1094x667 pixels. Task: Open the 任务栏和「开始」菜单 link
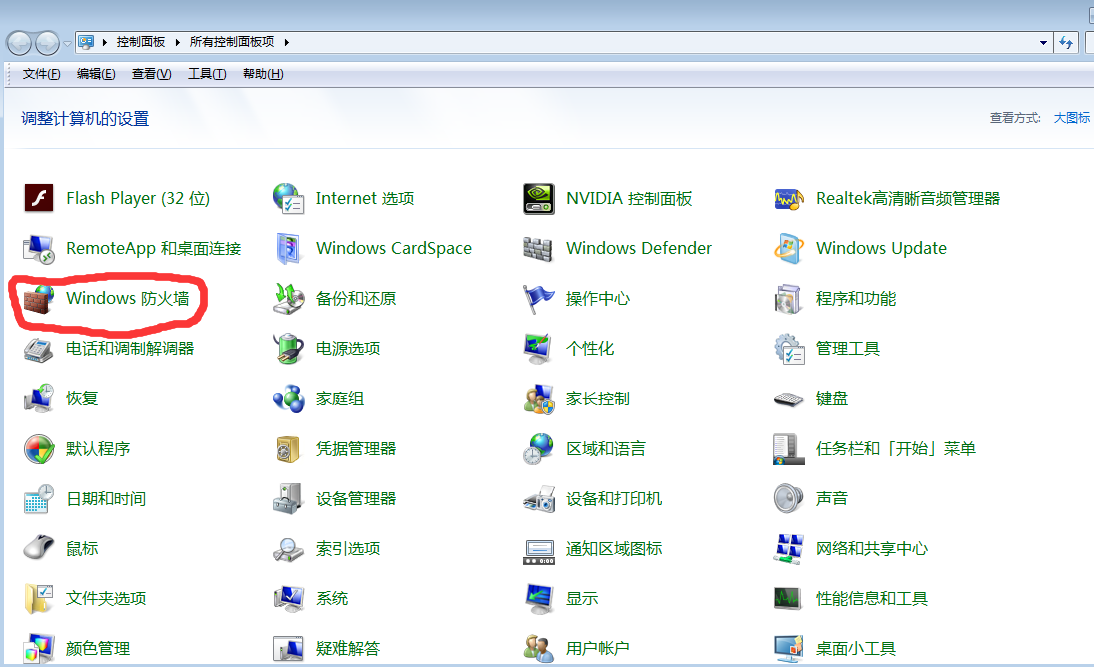(x=896, y=449)
